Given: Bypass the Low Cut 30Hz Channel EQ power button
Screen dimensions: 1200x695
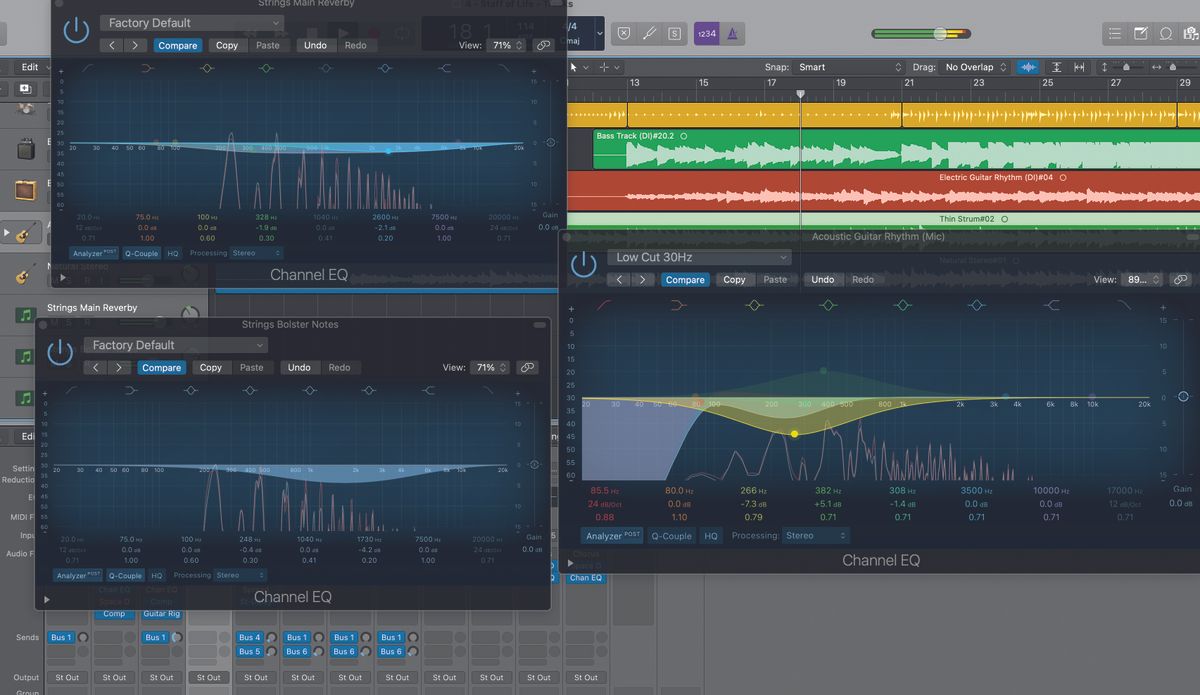Looking at the screenshot, I should (584, 265).
